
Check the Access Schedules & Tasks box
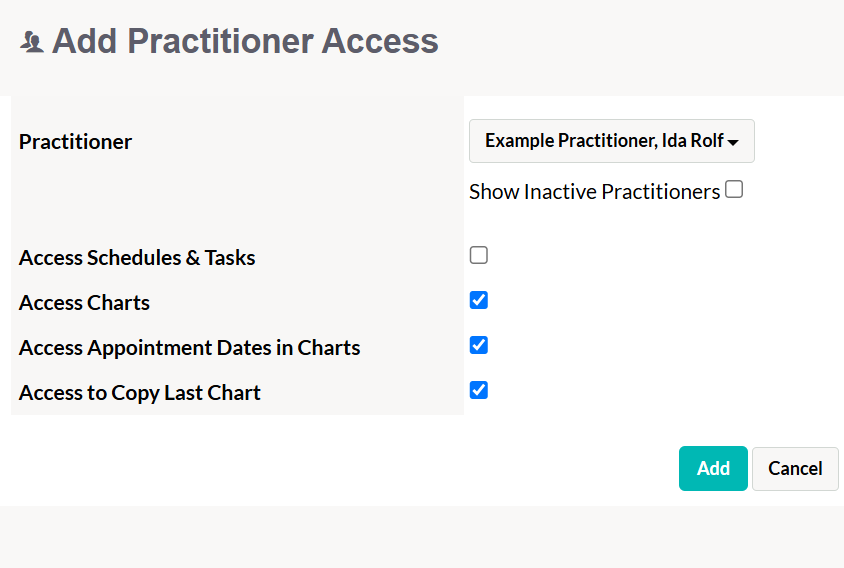click(x=479, y=255)
